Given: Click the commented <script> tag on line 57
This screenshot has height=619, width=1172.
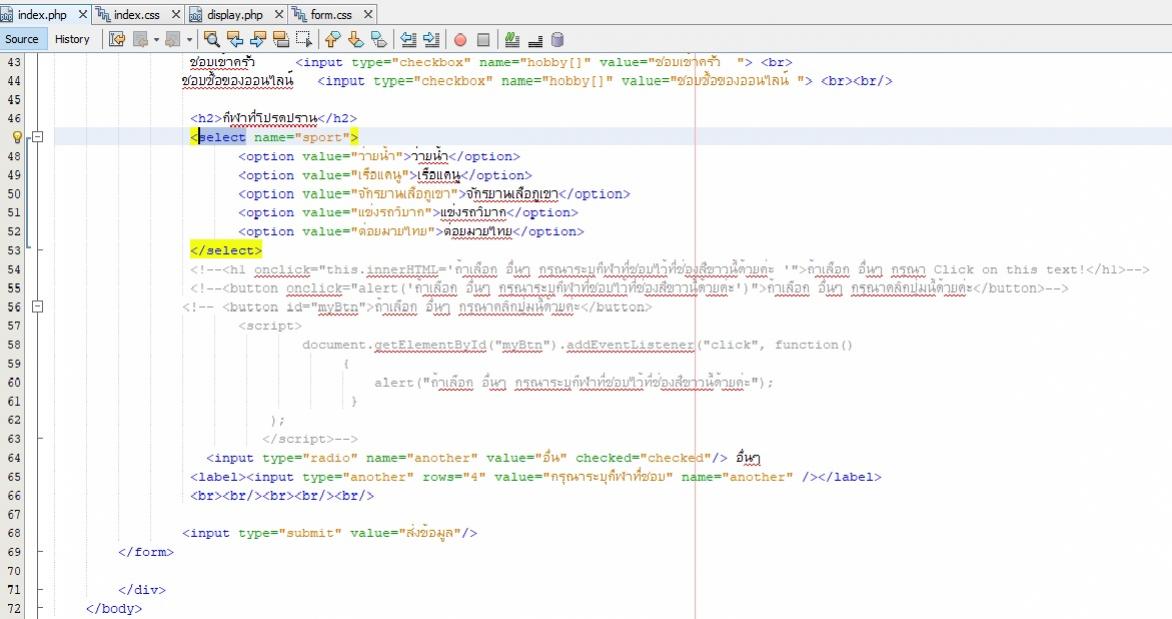Looking at the screenshot, I should pyautogui.click(x=270, y=326).
